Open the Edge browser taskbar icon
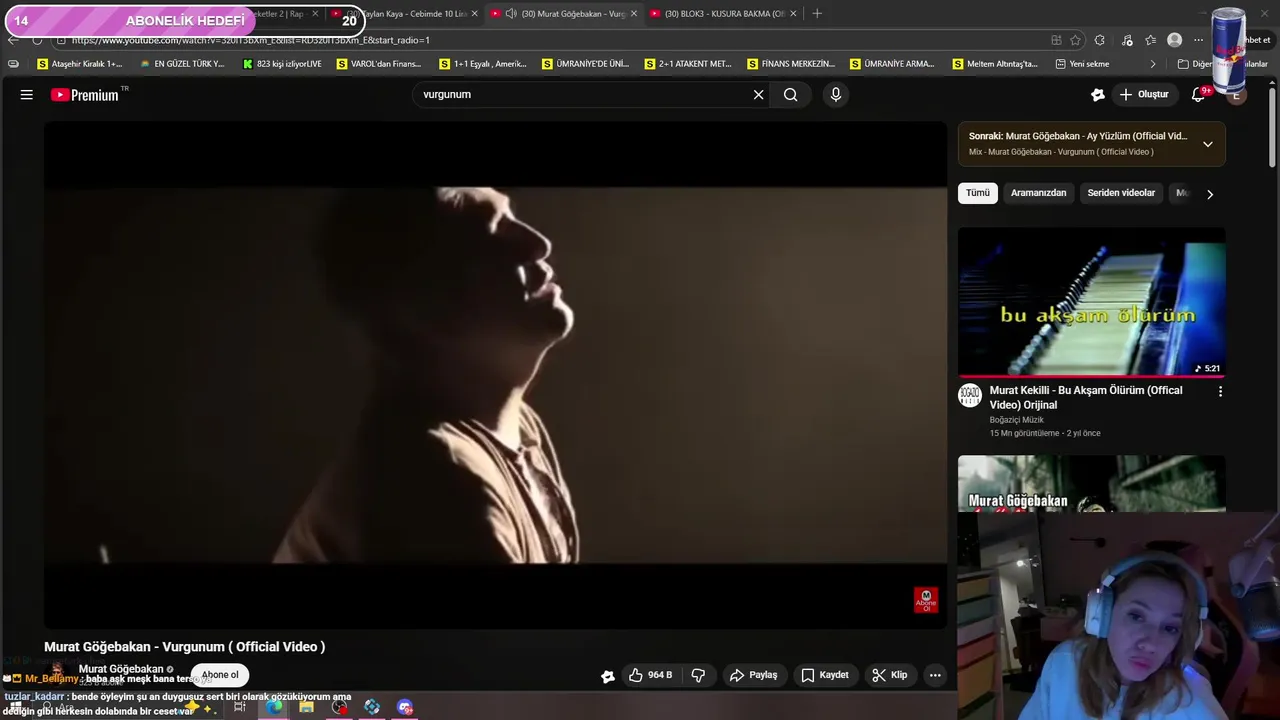The image size is (1280, 720). 274,707
